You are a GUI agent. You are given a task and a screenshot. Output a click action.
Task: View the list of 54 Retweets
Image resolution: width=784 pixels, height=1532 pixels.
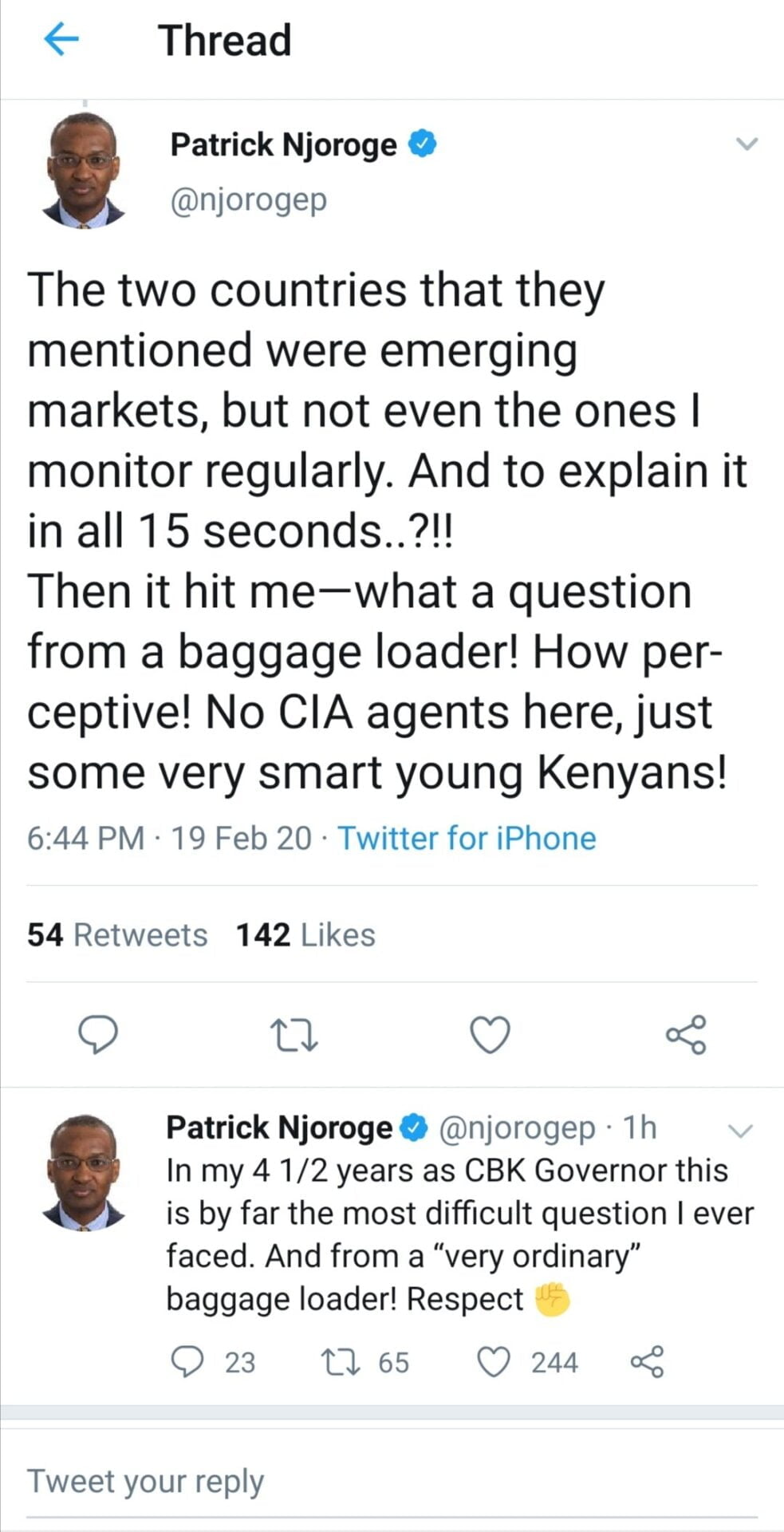[x=117, y=934]
